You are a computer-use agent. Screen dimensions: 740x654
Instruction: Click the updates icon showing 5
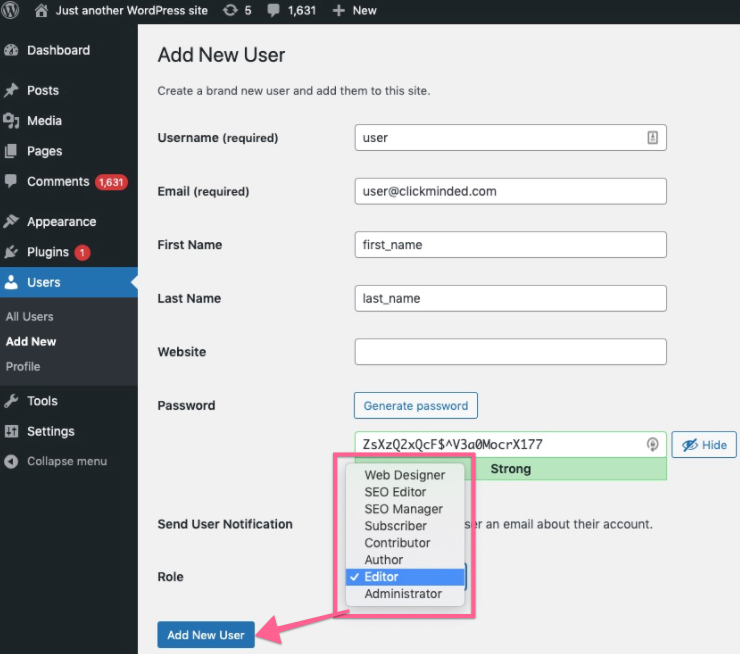[231, 10]
